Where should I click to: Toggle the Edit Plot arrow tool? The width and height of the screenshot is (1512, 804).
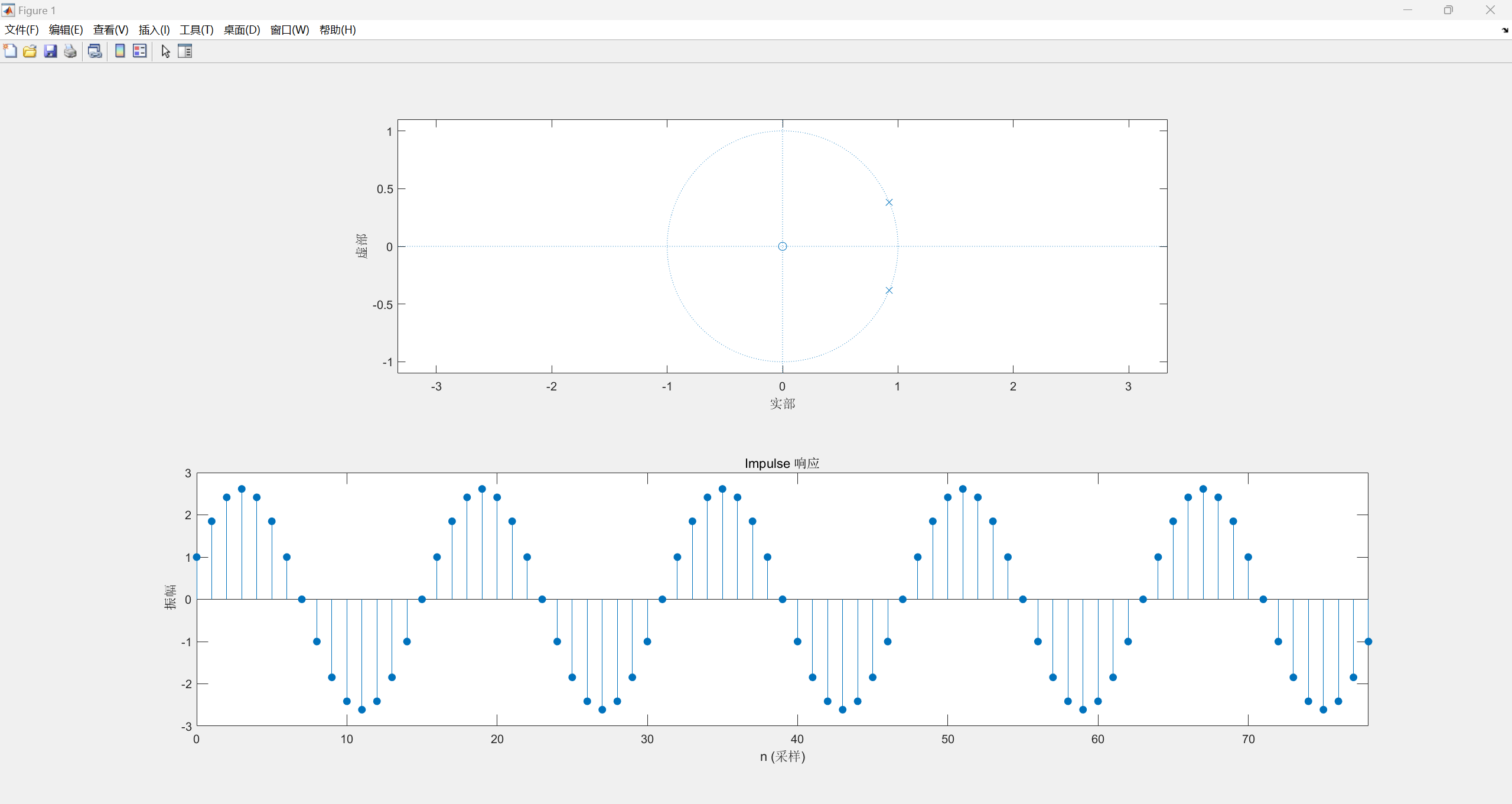[x=165, y=51]
